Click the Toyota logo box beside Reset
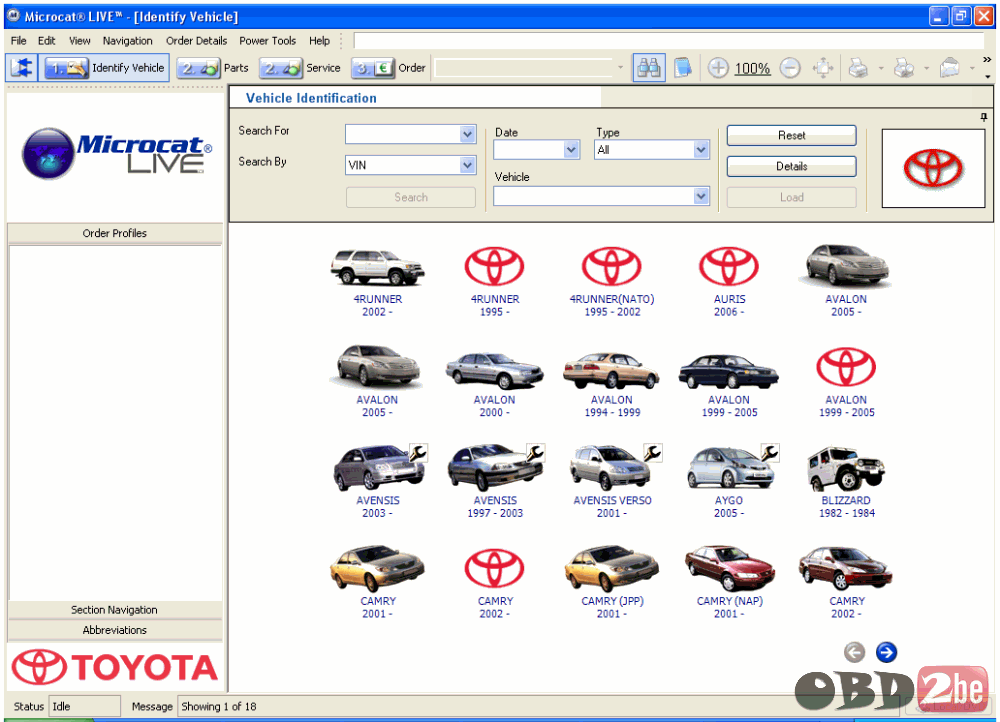1000x722 pixels. pos(933,168)
